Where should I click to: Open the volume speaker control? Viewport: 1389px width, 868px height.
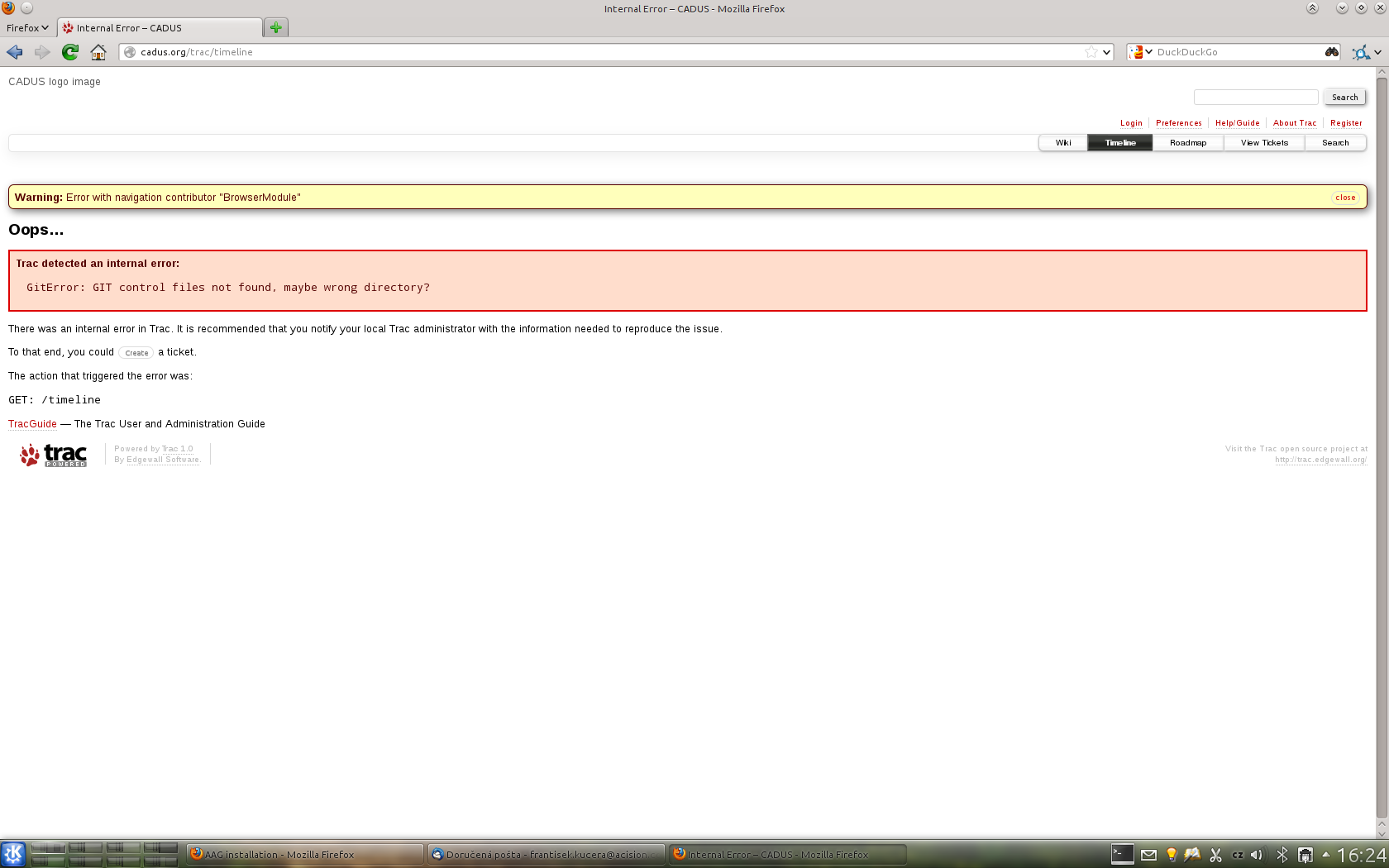click(x=1257, y=855)
